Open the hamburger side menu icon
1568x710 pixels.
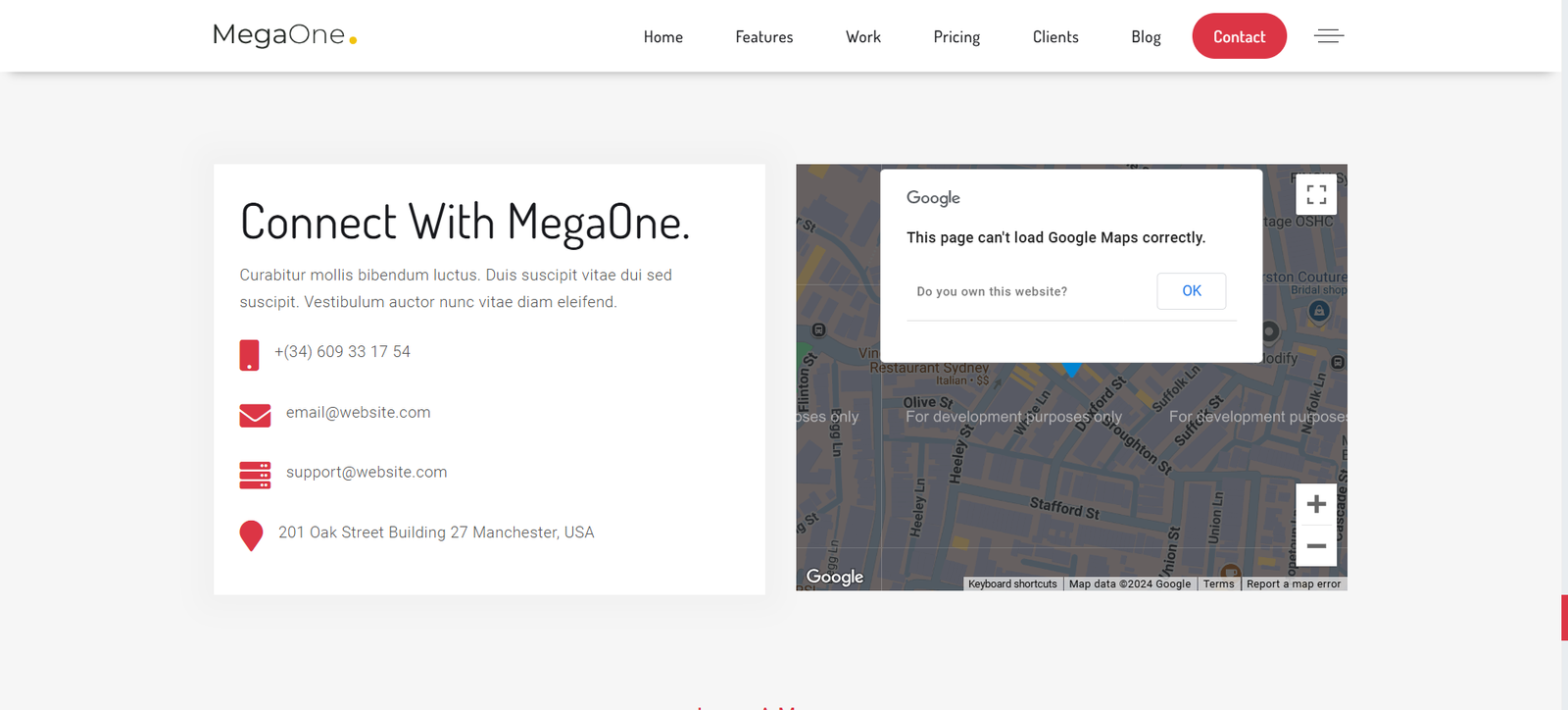1329,36
